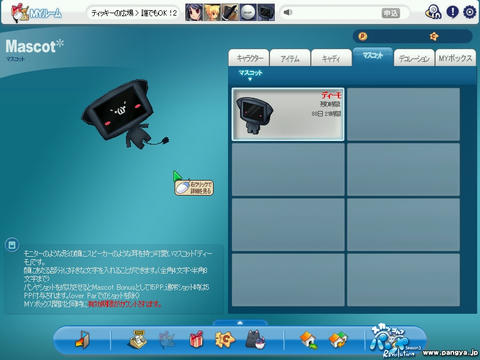Expand the bottom toolbar up-arrow handle

240,323
